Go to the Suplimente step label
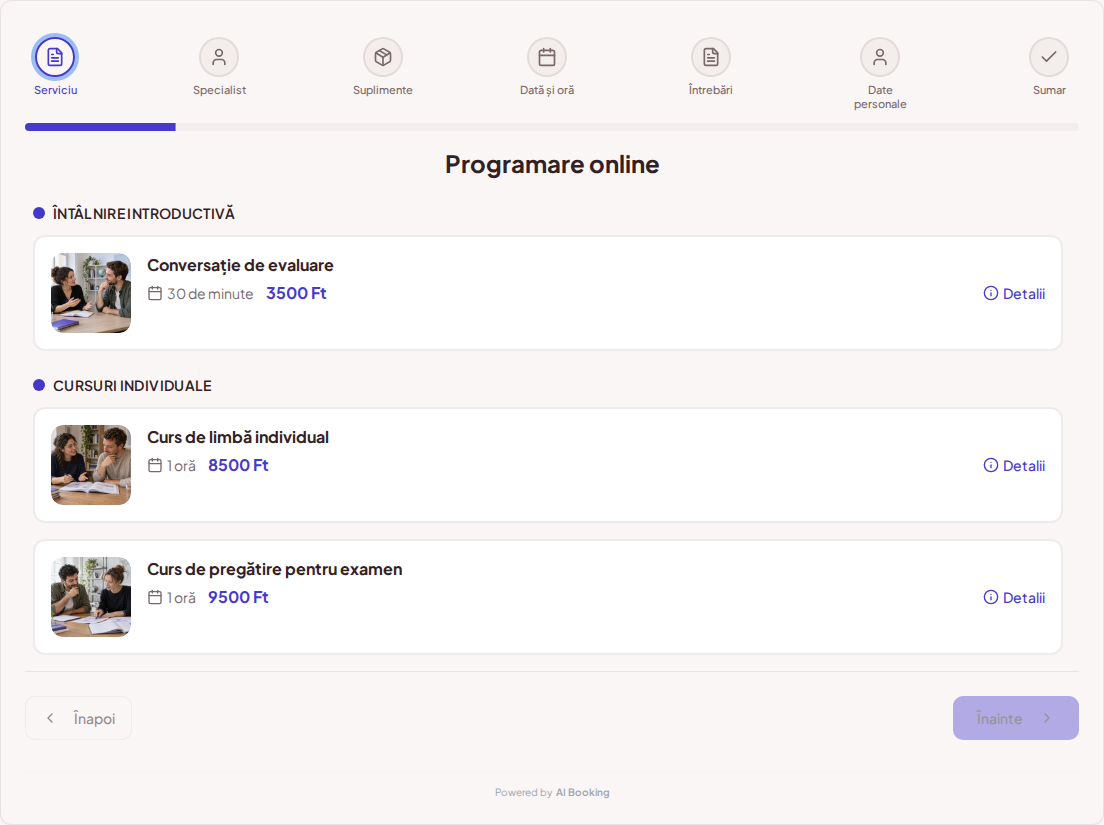1104x825 pixels. (383, 90)
